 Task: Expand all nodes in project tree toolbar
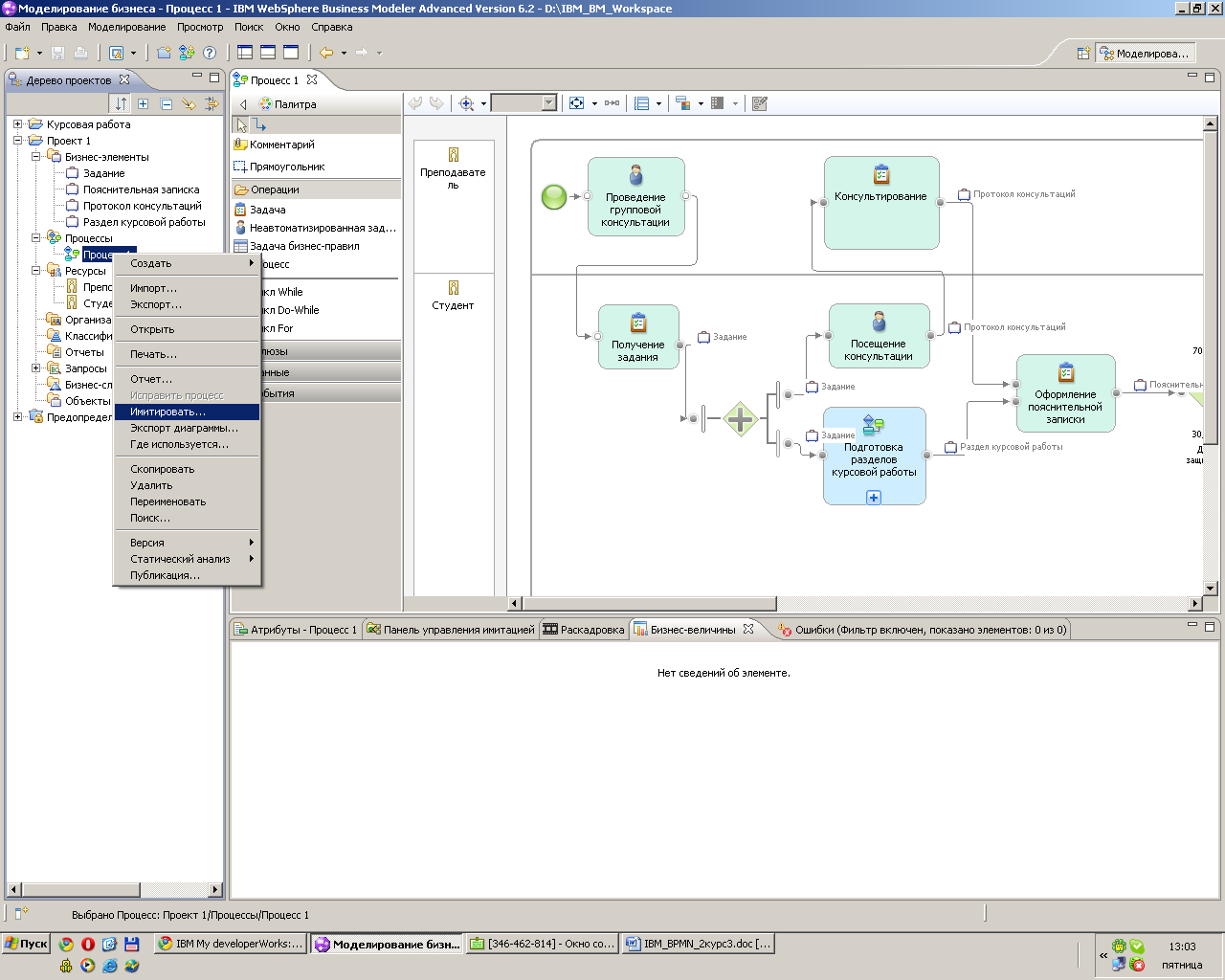(x=143, y=103)
